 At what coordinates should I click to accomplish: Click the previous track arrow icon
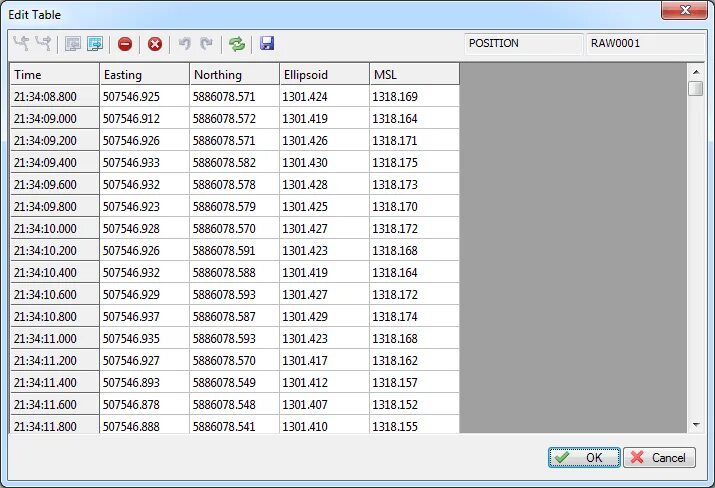click(x=21, y=44)
